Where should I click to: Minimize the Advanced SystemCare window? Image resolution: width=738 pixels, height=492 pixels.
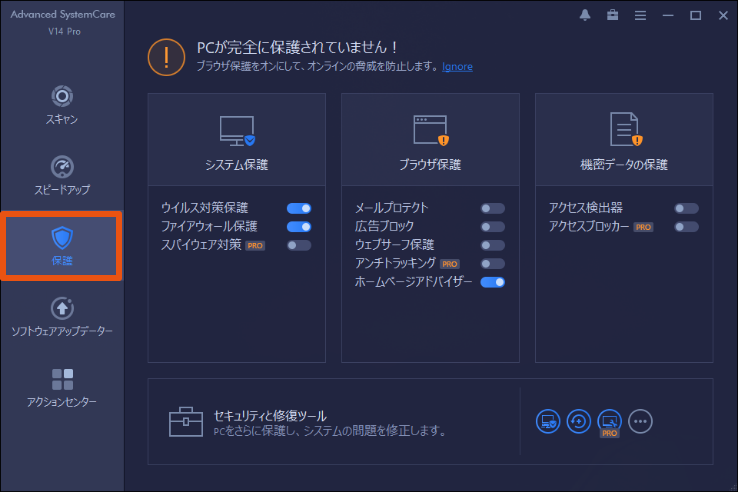(668, 16)
